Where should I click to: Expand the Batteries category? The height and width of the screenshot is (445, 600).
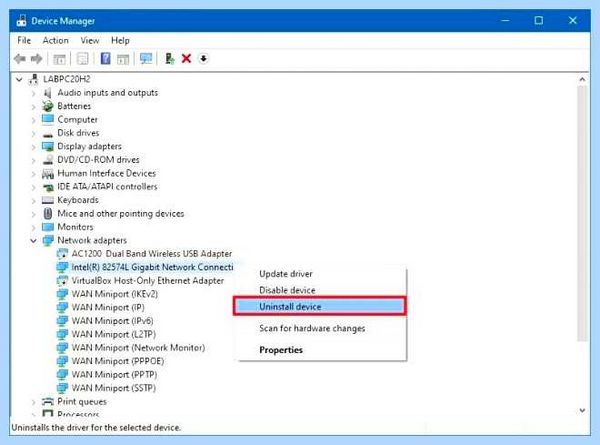click(x=34, y=107)
